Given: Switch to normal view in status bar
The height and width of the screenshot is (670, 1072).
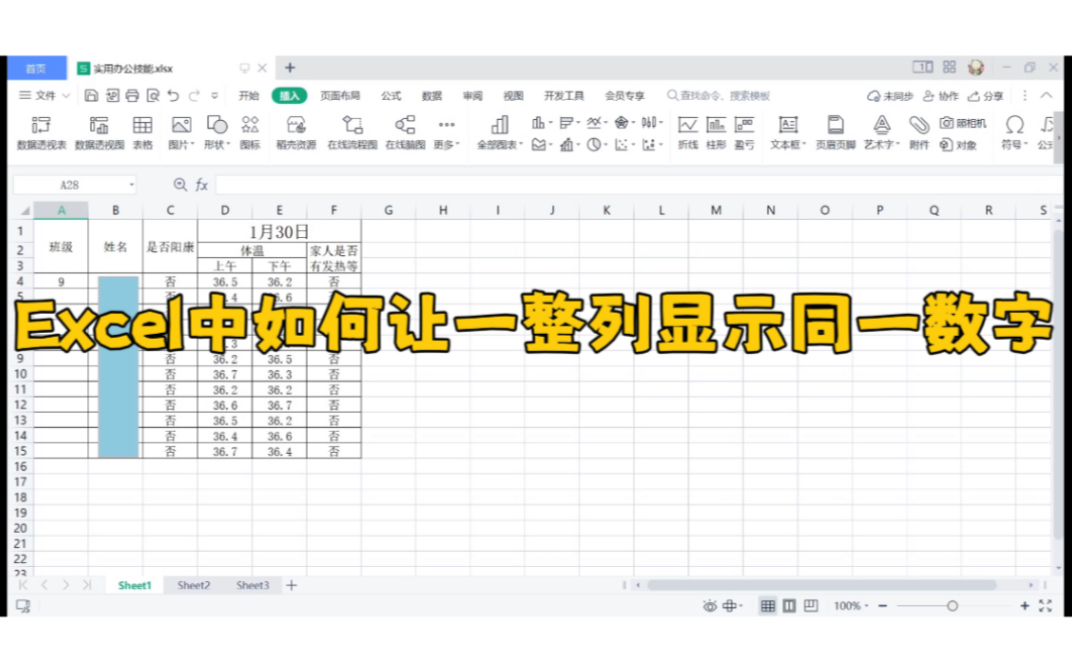Looking at the screenshot, I should click(768, 606).
